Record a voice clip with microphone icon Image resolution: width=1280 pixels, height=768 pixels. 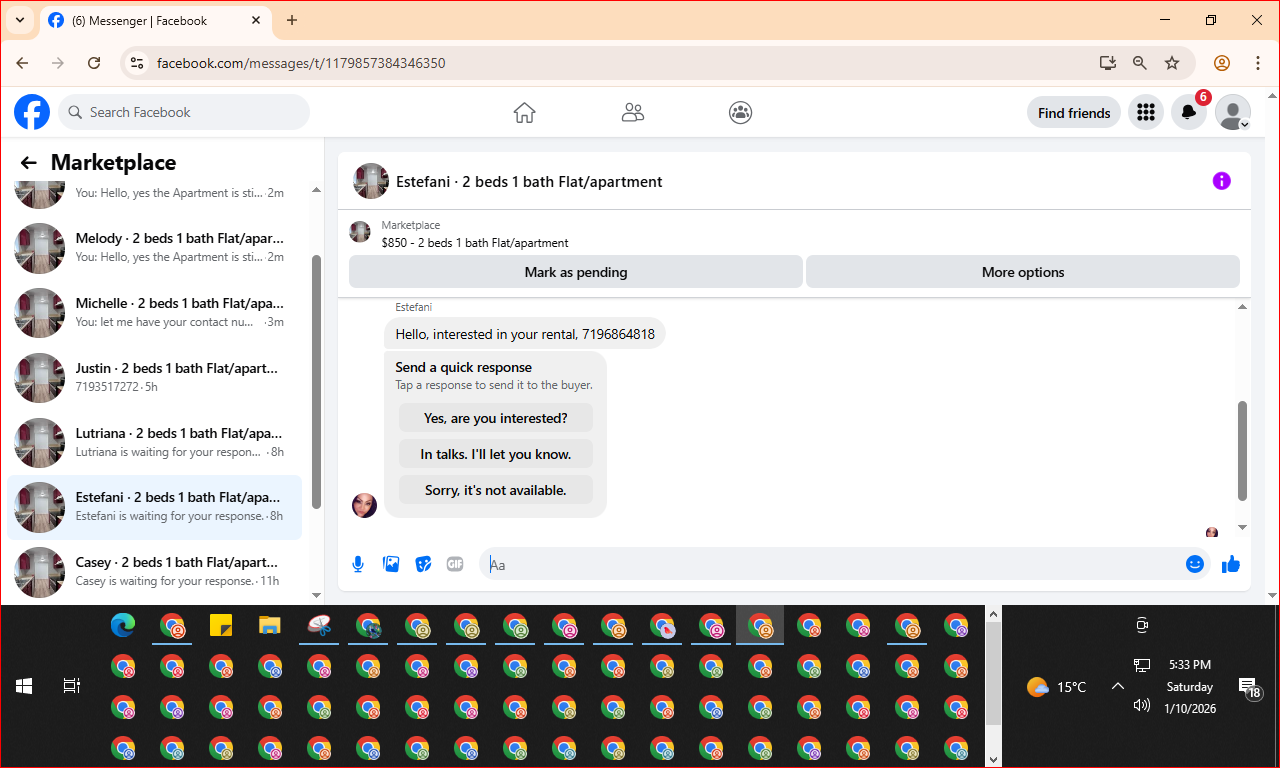tap(358, 564)
